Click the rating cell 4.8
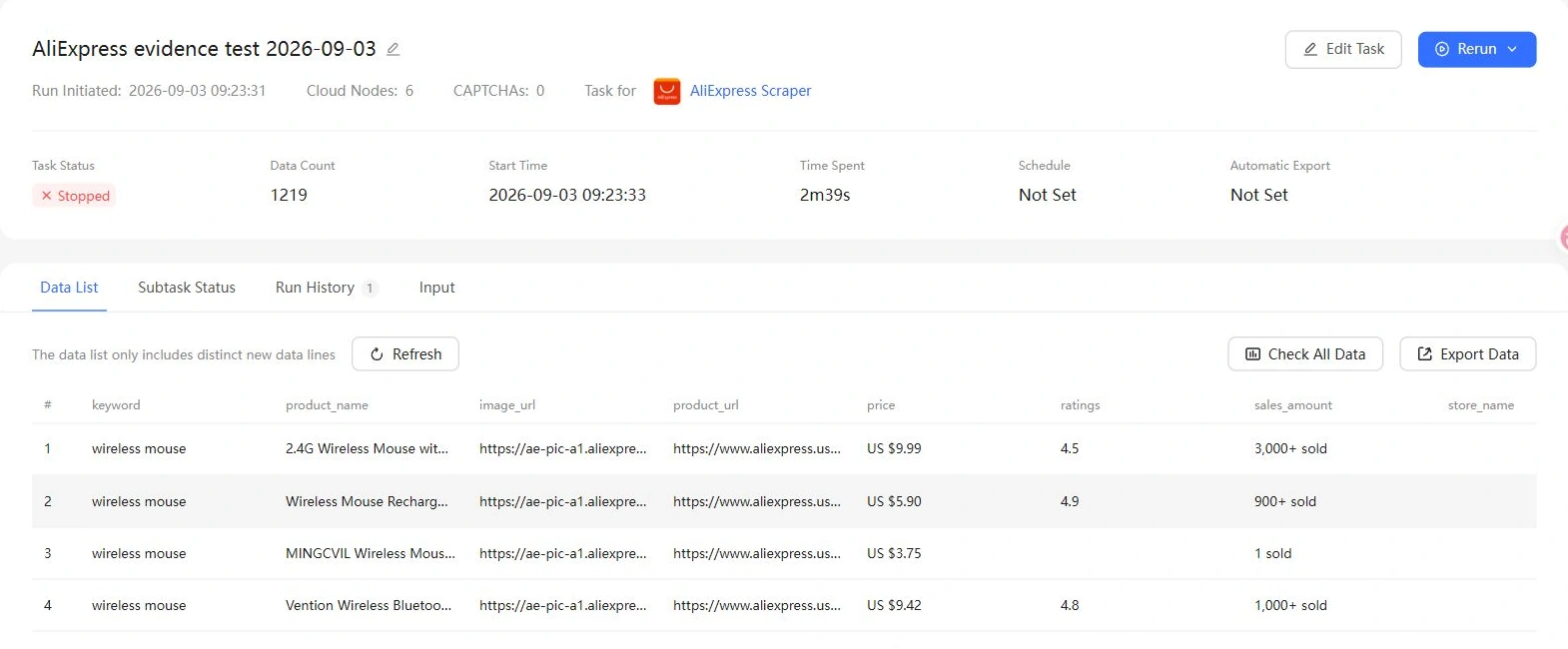This screenshot has width=1568, height=649. click(1070, 606)
